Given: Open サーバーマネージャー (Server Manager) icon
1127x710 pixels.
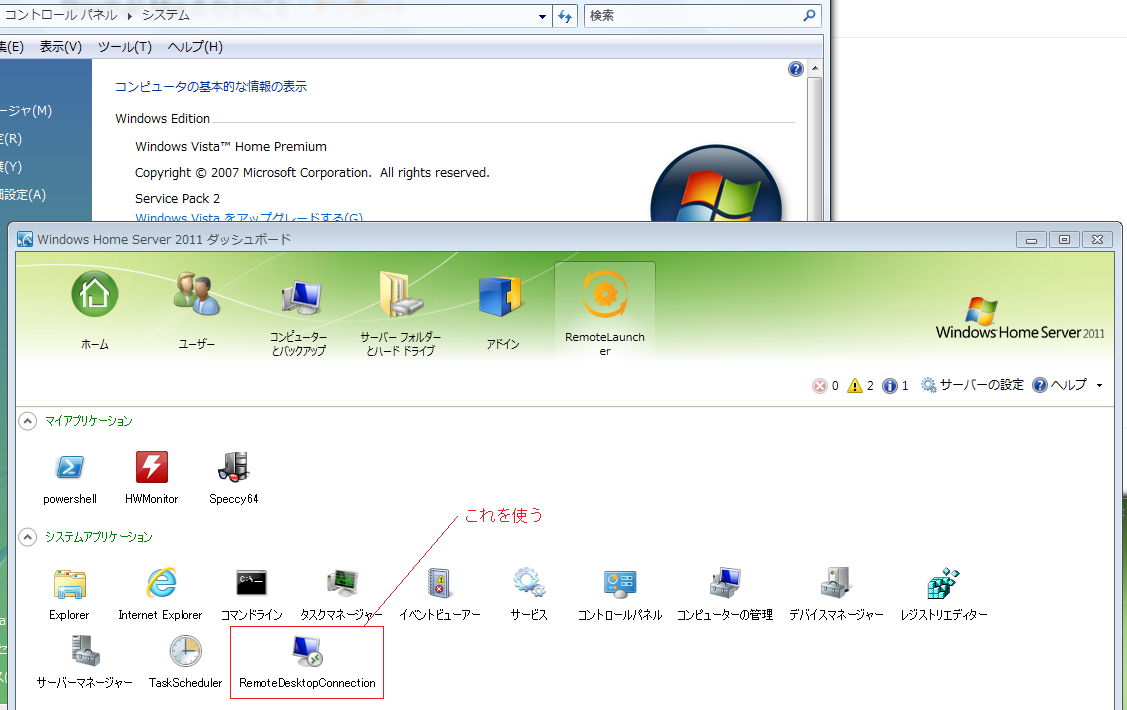Looking at the screenshot, I should pos(85,662).
